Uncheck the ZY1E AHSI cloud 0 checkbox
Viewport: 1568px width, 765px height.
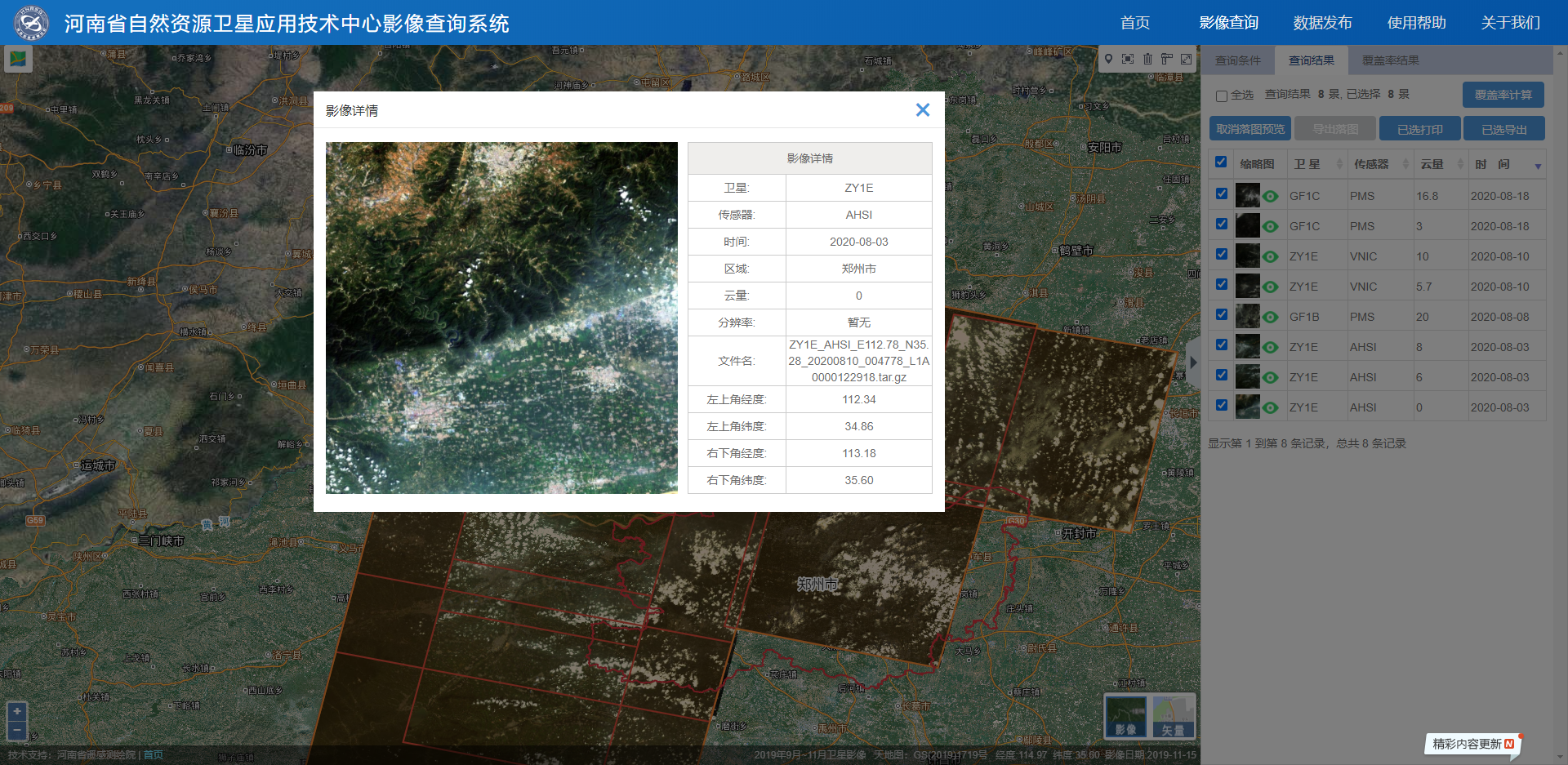[1222, 405]
